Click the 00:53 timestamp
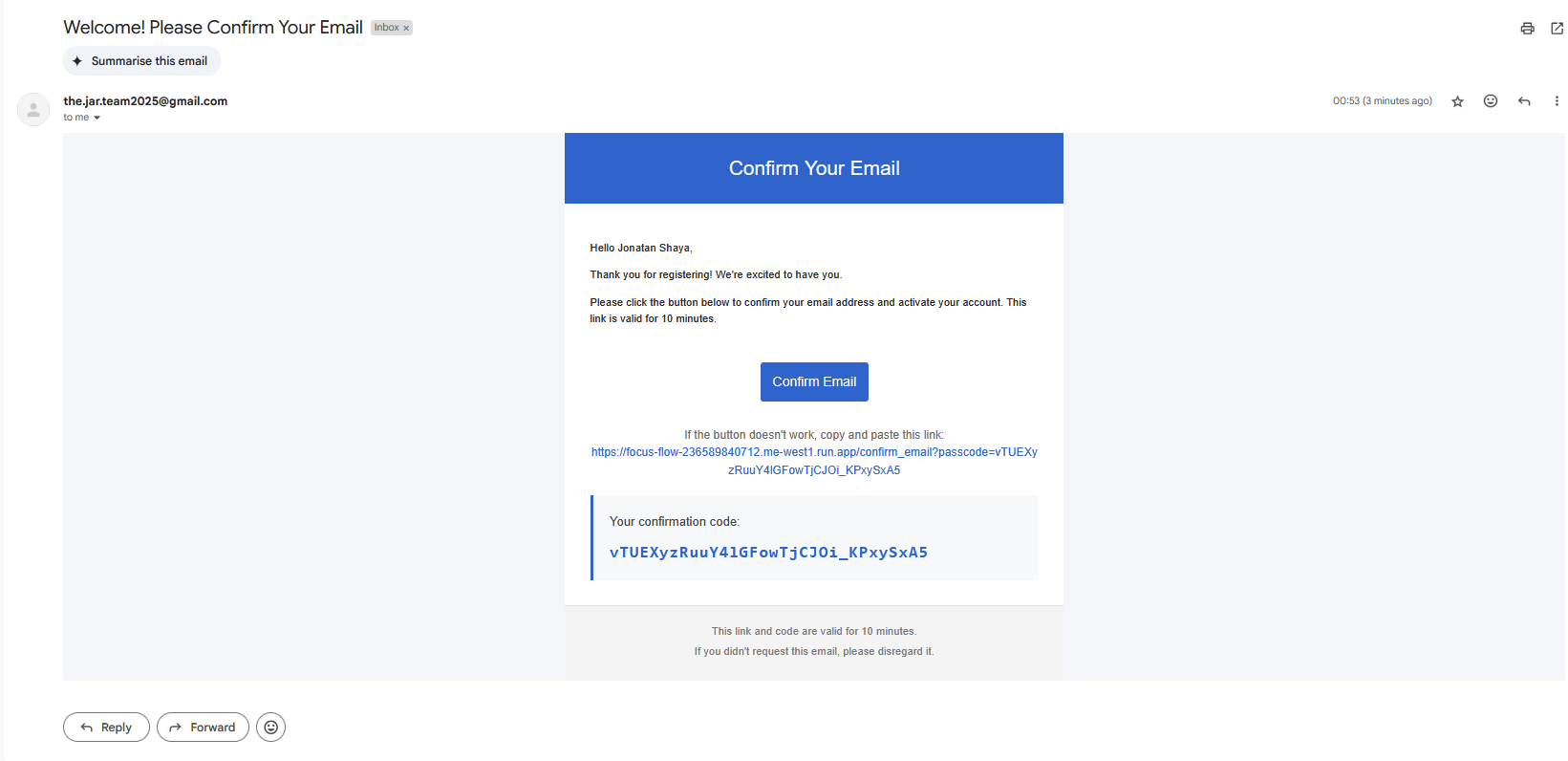This screenshot has width=1568, height=761. 1382,101
